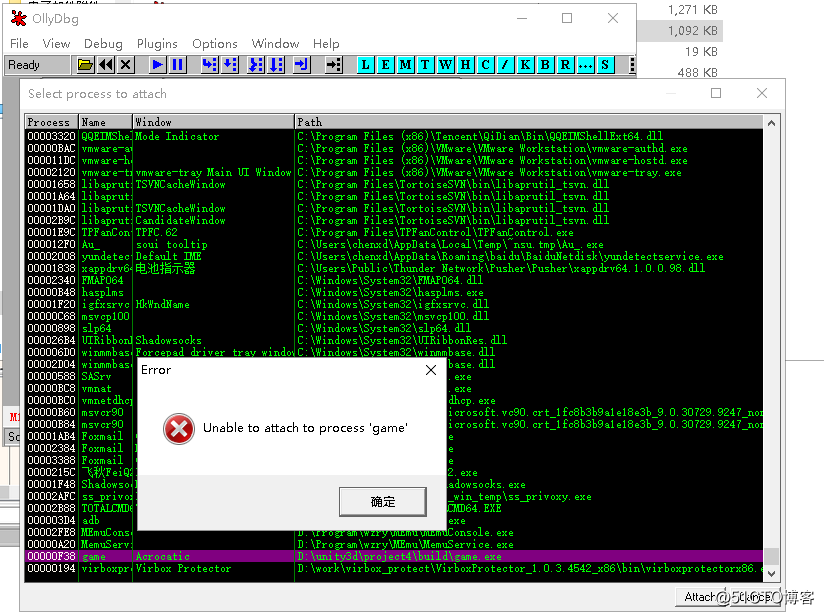This screenshot has width=824, height=616.
Task: Select the igfxsrvc process row 00001F20
Action: tap(394, 304)
